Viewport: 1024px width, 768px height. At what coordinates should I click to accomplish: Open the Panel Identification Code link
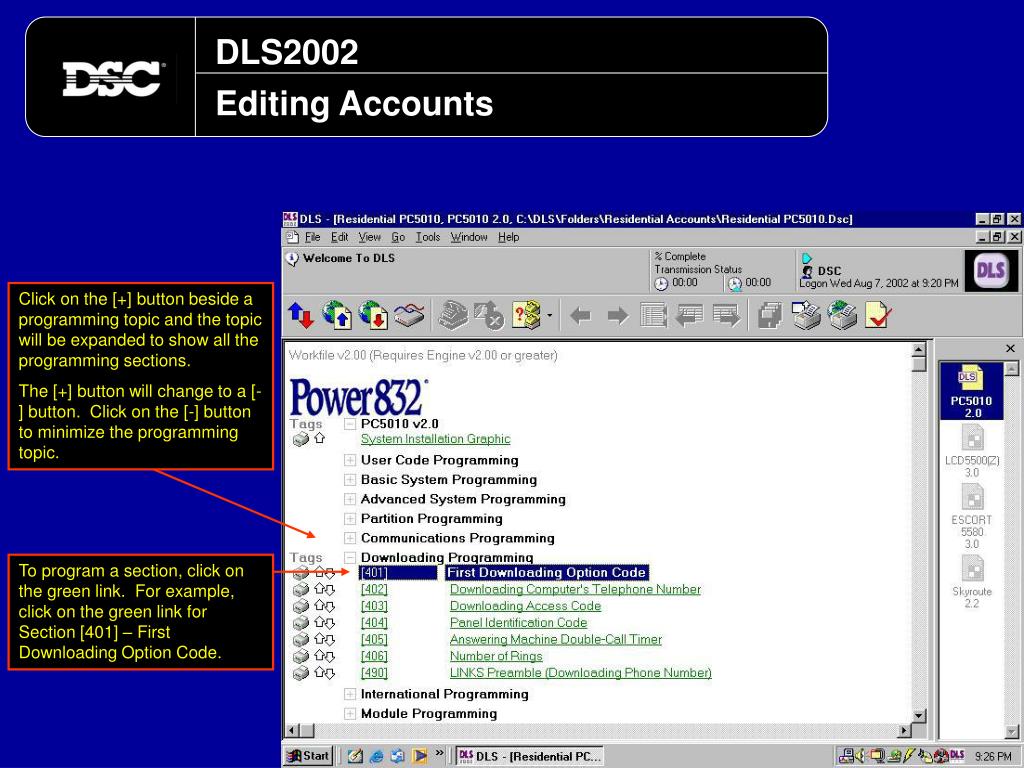[519, 623]
